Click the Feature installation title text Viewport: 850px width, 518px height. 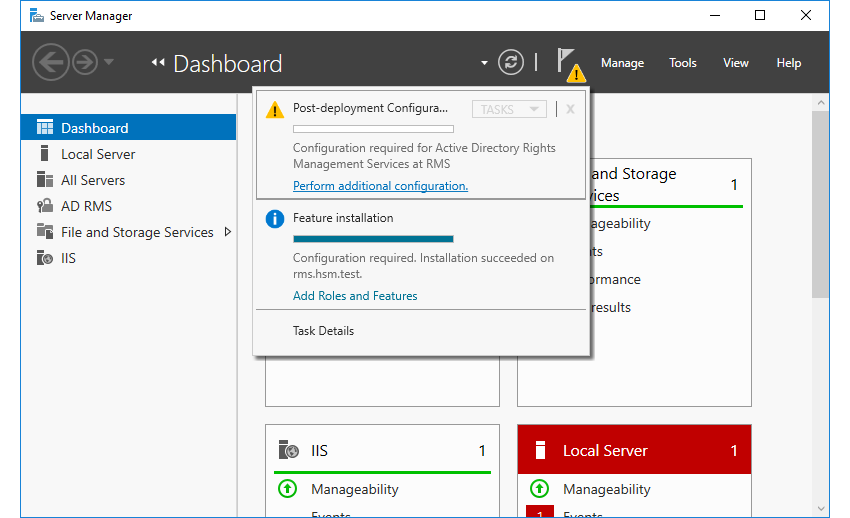343,218
